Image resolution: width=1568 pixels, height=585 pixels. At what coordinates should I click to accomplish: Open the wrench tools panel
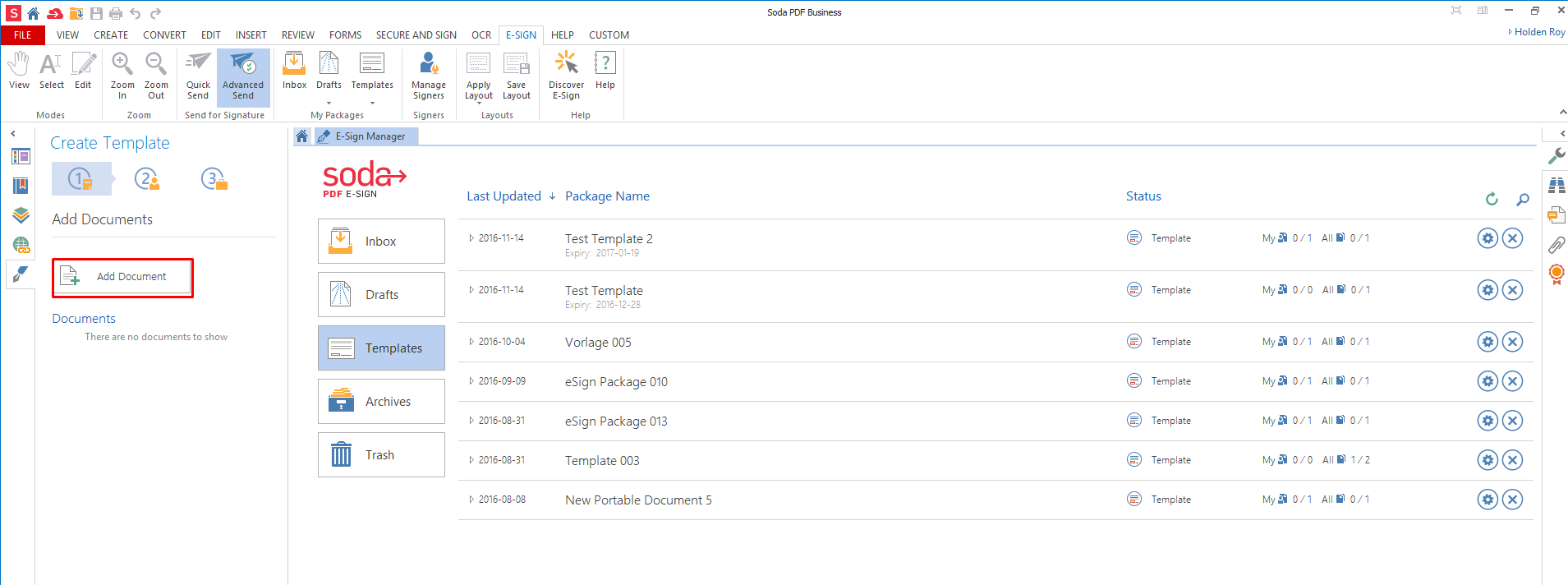click(x=1556, y=155)
